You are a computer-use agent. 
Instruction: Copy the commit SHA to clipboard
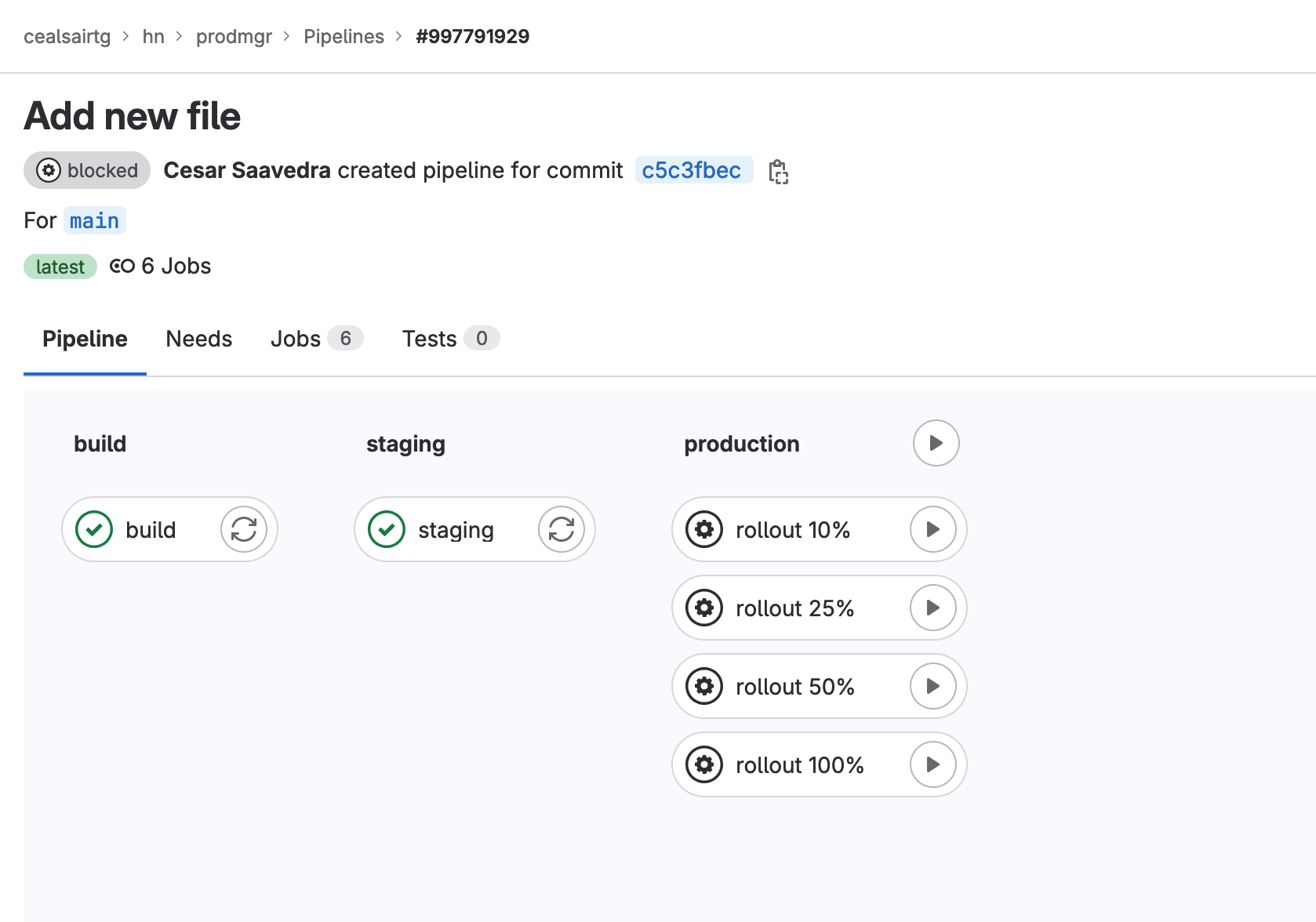(778, 172)
